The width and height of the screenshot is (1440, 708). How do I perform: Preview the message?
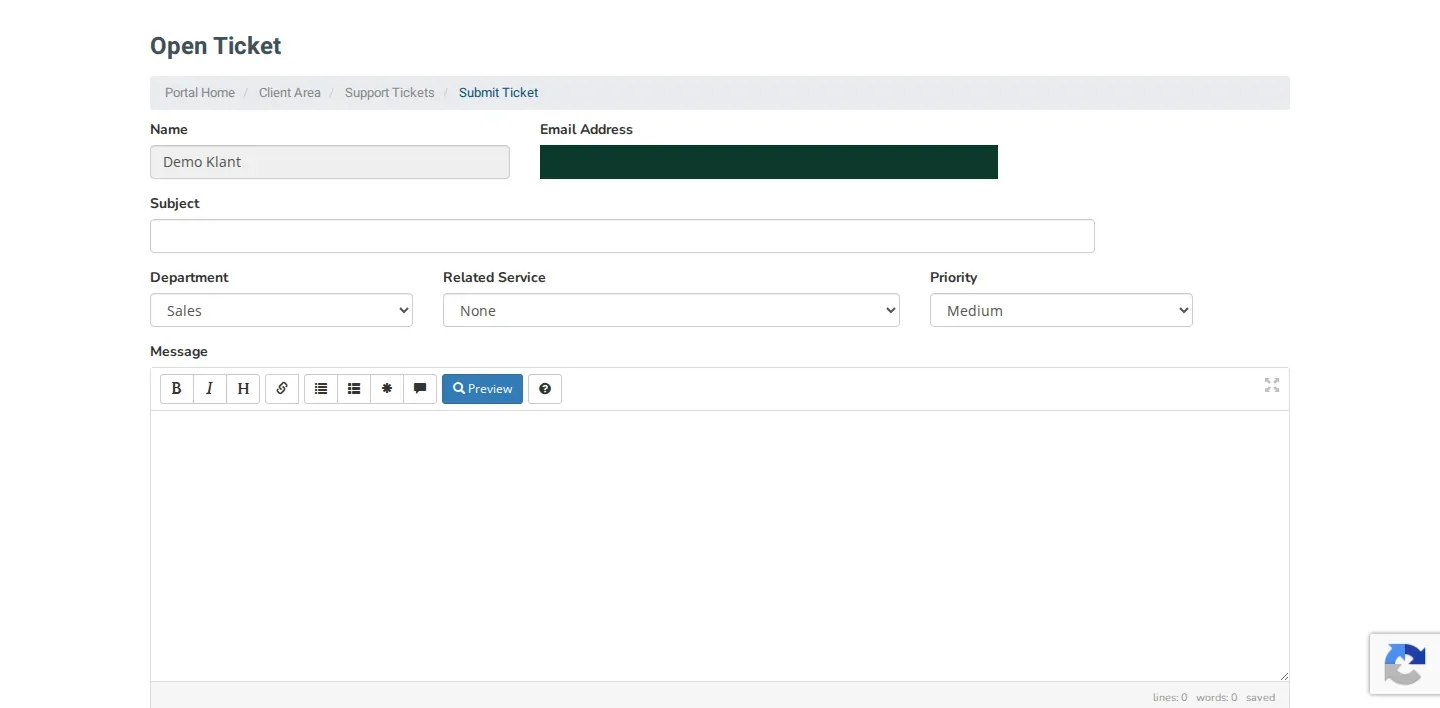pos(482,389)
